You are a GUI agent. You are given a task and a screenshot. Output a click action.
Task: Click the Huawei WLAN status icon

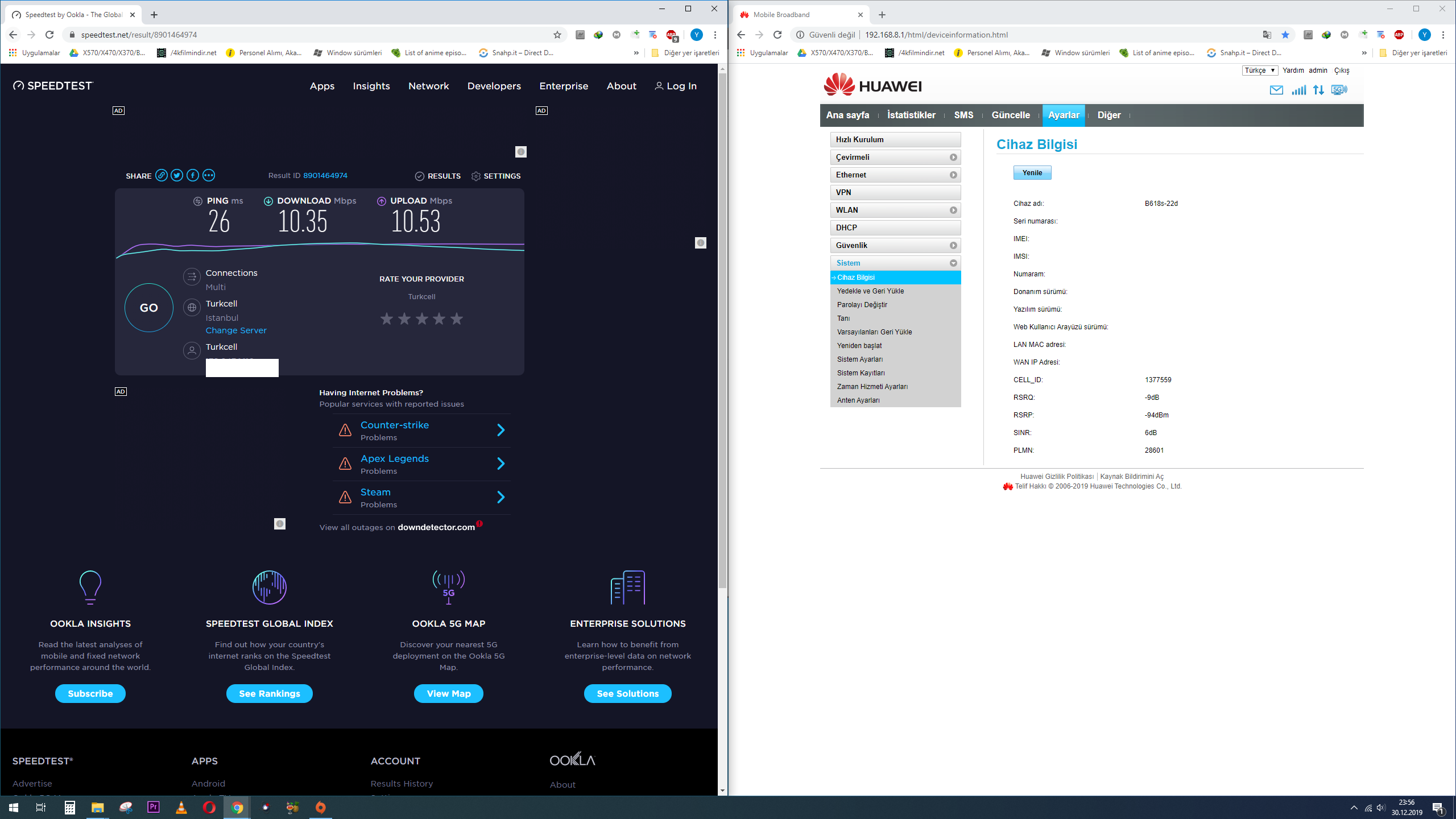1339,90
